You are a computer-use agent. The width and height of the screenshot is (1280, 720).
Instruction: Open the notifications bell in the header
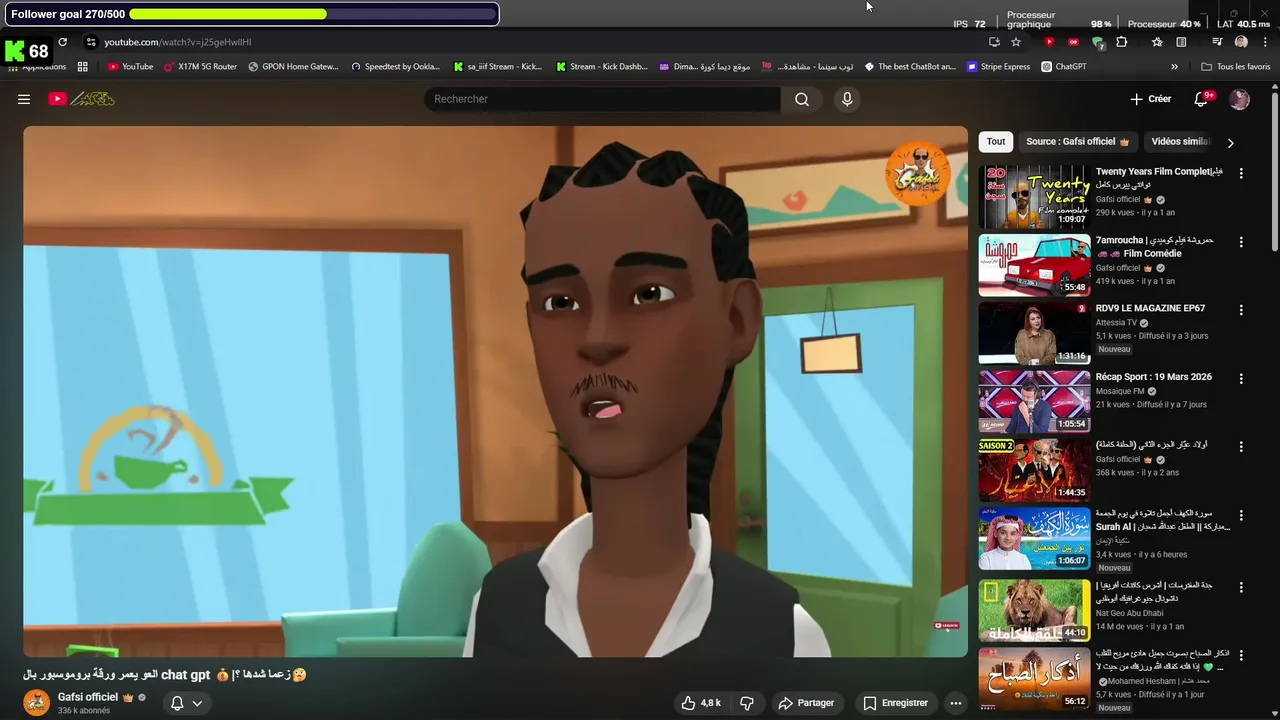[1203, 99]
